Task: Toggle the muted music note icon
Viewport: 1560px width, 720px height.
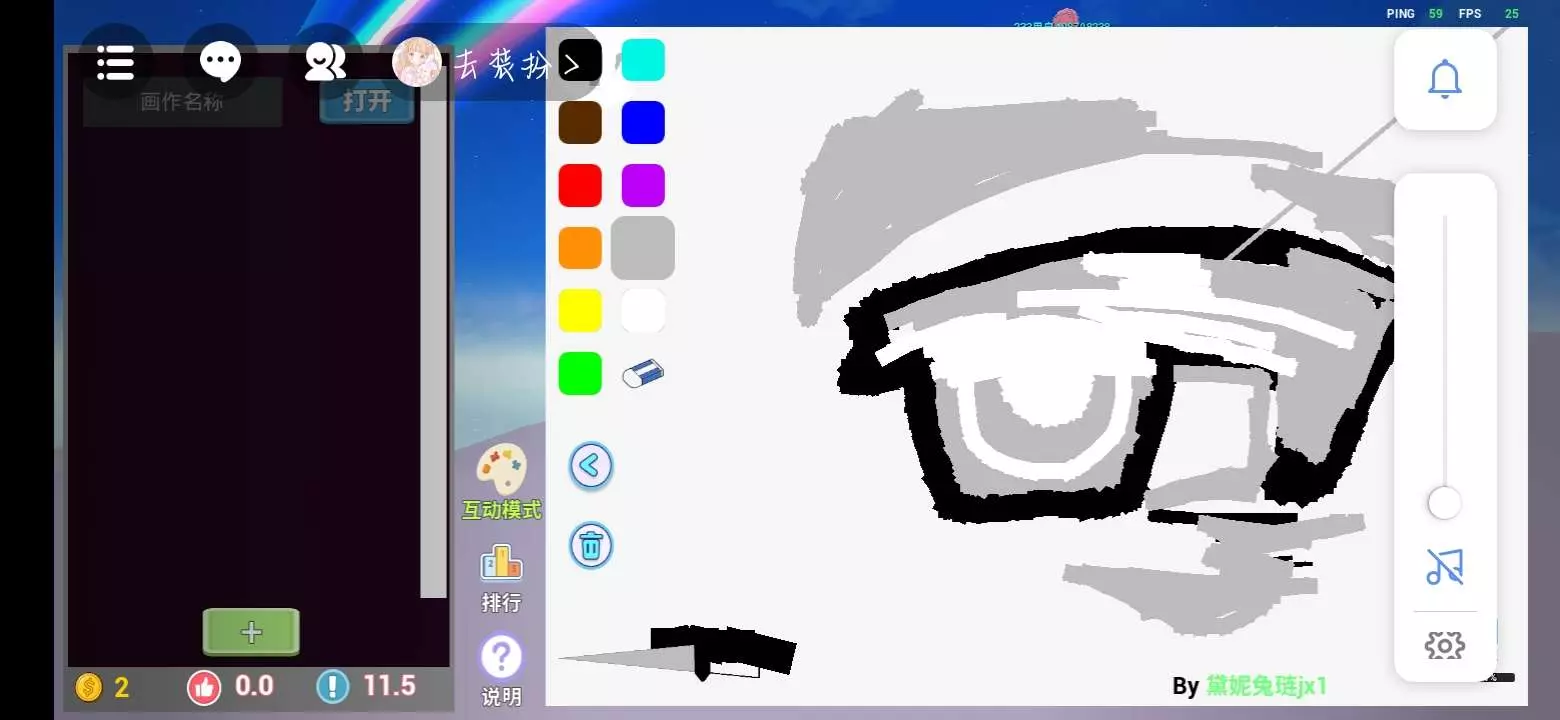Action: pyautogui.click(x=1444, y=567)
